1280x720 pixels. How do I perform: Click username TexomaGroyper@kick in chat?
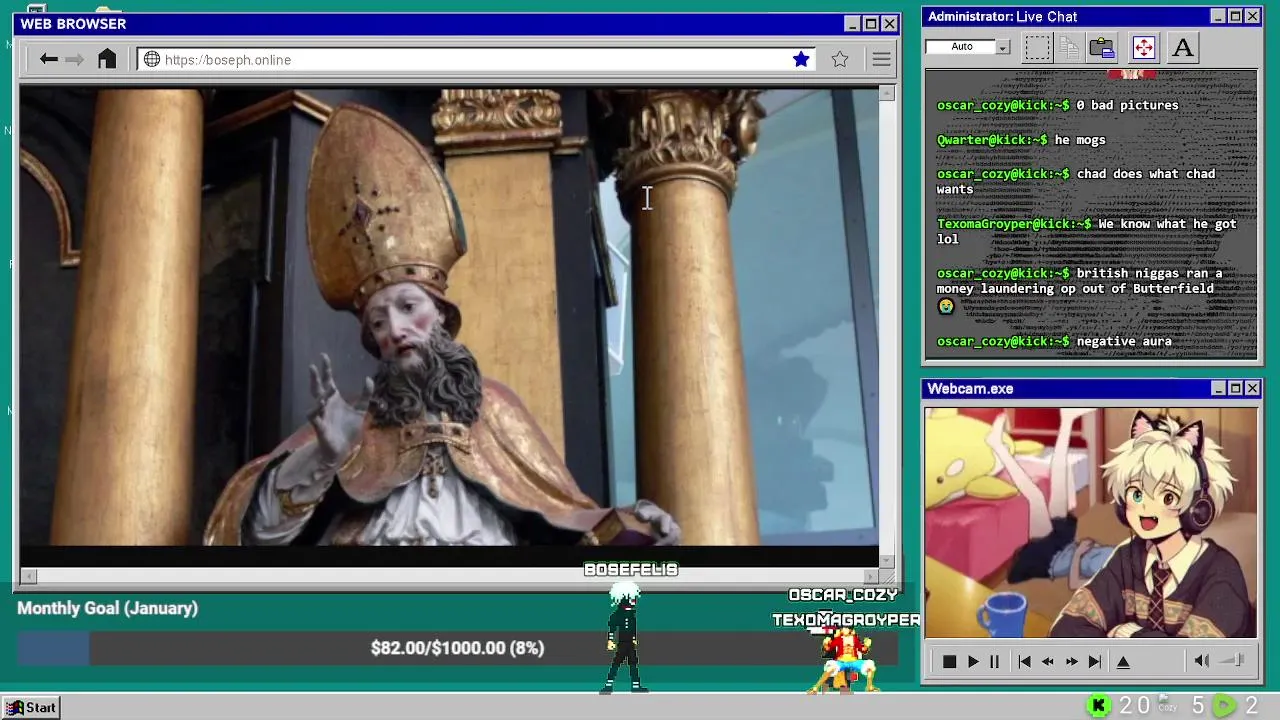point(1010,224)
